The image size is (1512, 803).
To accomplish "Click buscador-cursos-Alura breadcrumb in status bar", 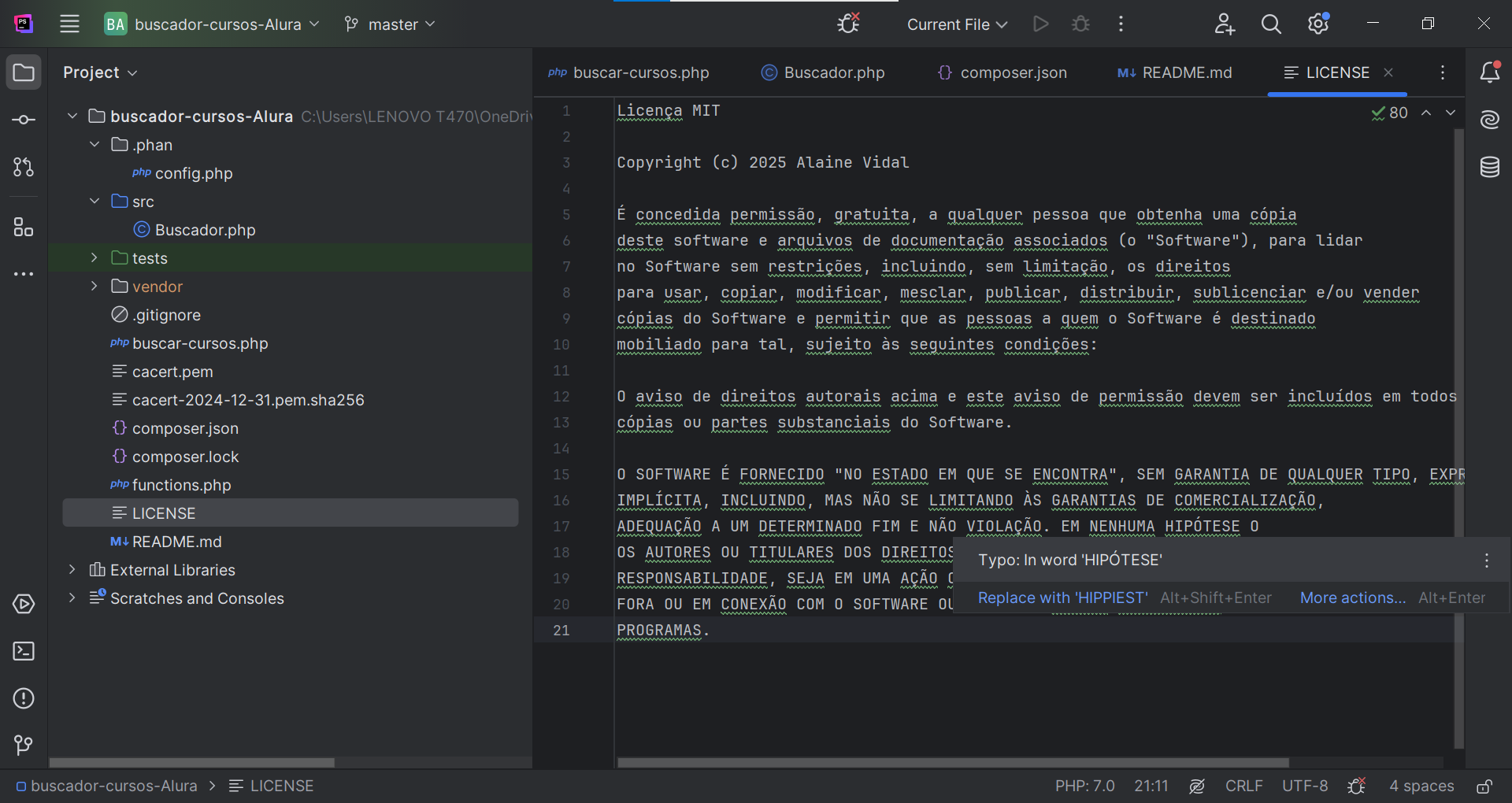I will 106,786.
